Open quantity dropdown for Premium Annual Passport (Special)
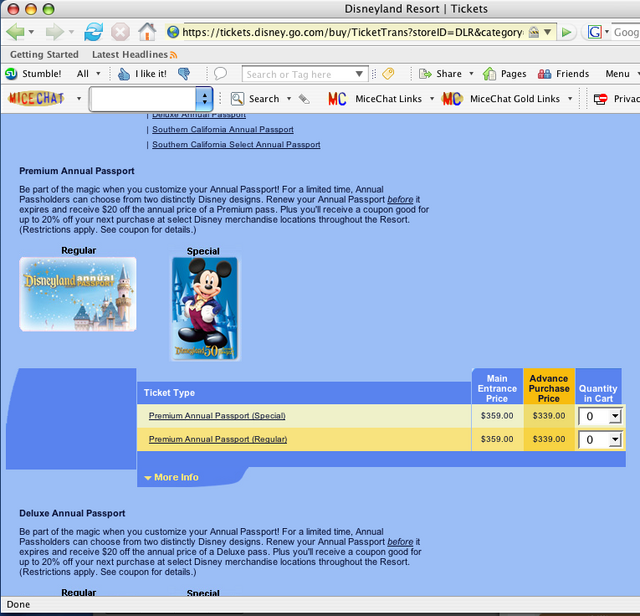Image resolution: width=640 pixels, height=616 pixels. (x=615, y=416)
